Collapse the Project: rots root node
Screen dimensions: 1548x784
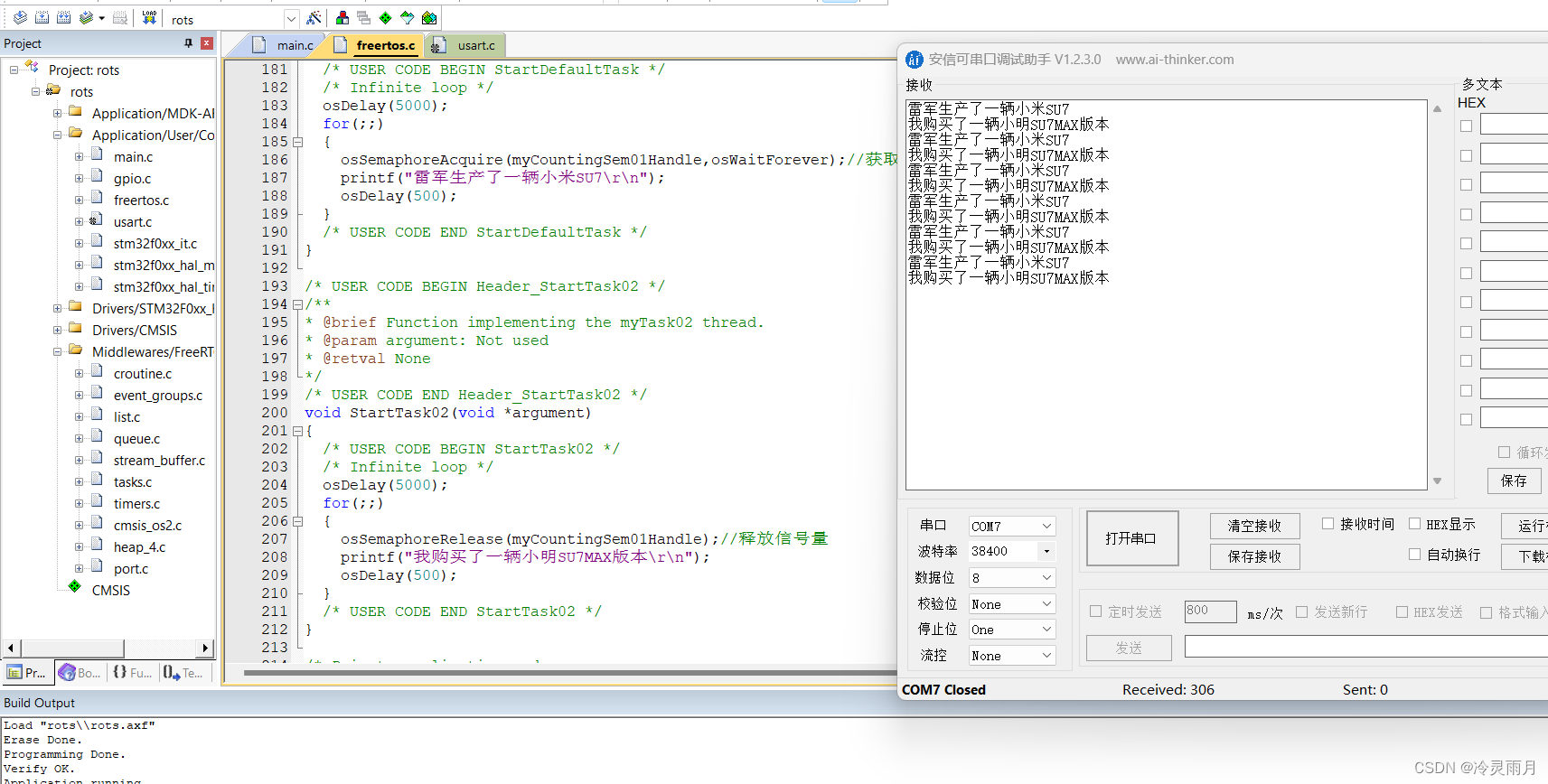coord(14,70)
